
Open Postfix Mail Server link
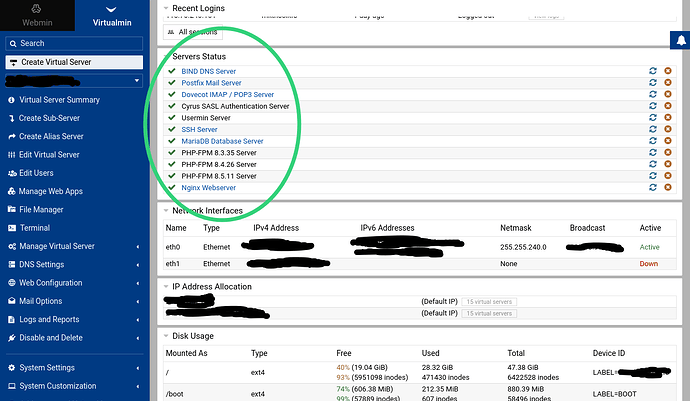coord(211,83)
